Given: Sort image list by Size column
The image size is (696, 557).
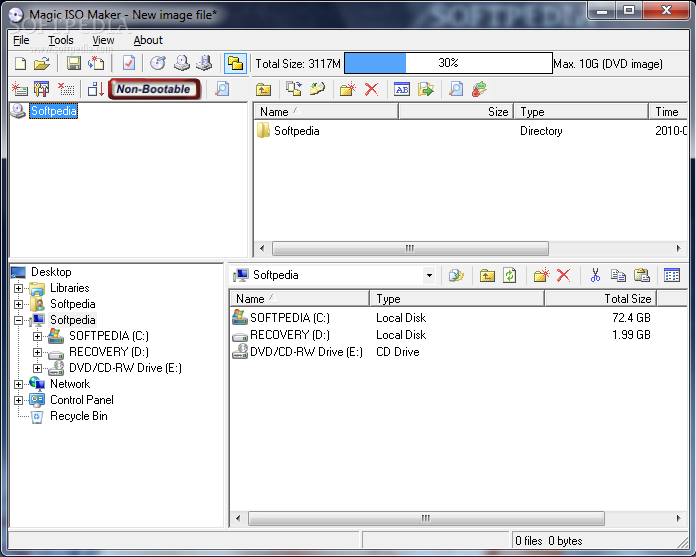Looking at the screenshot, I should pyautogui.click(x=456, y=112).
